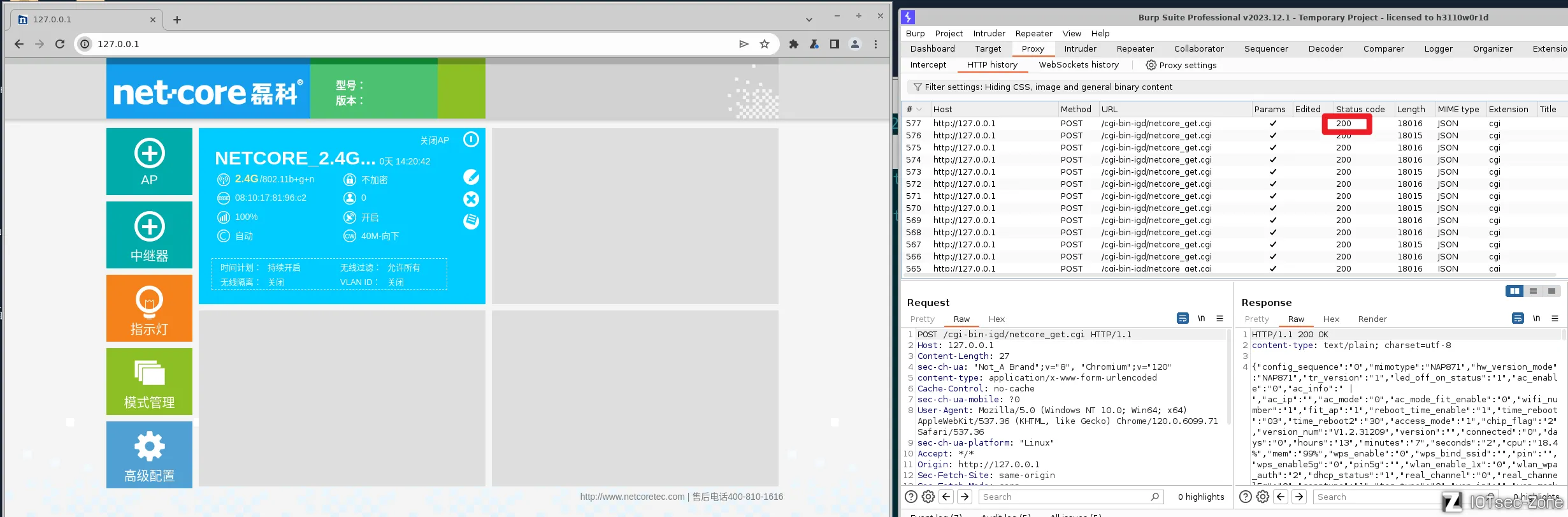Reload the 127.0.0.1 page in Chrome
Image resolution: width=1568 pixels, height=517 pixels.
tap(60, 44)
